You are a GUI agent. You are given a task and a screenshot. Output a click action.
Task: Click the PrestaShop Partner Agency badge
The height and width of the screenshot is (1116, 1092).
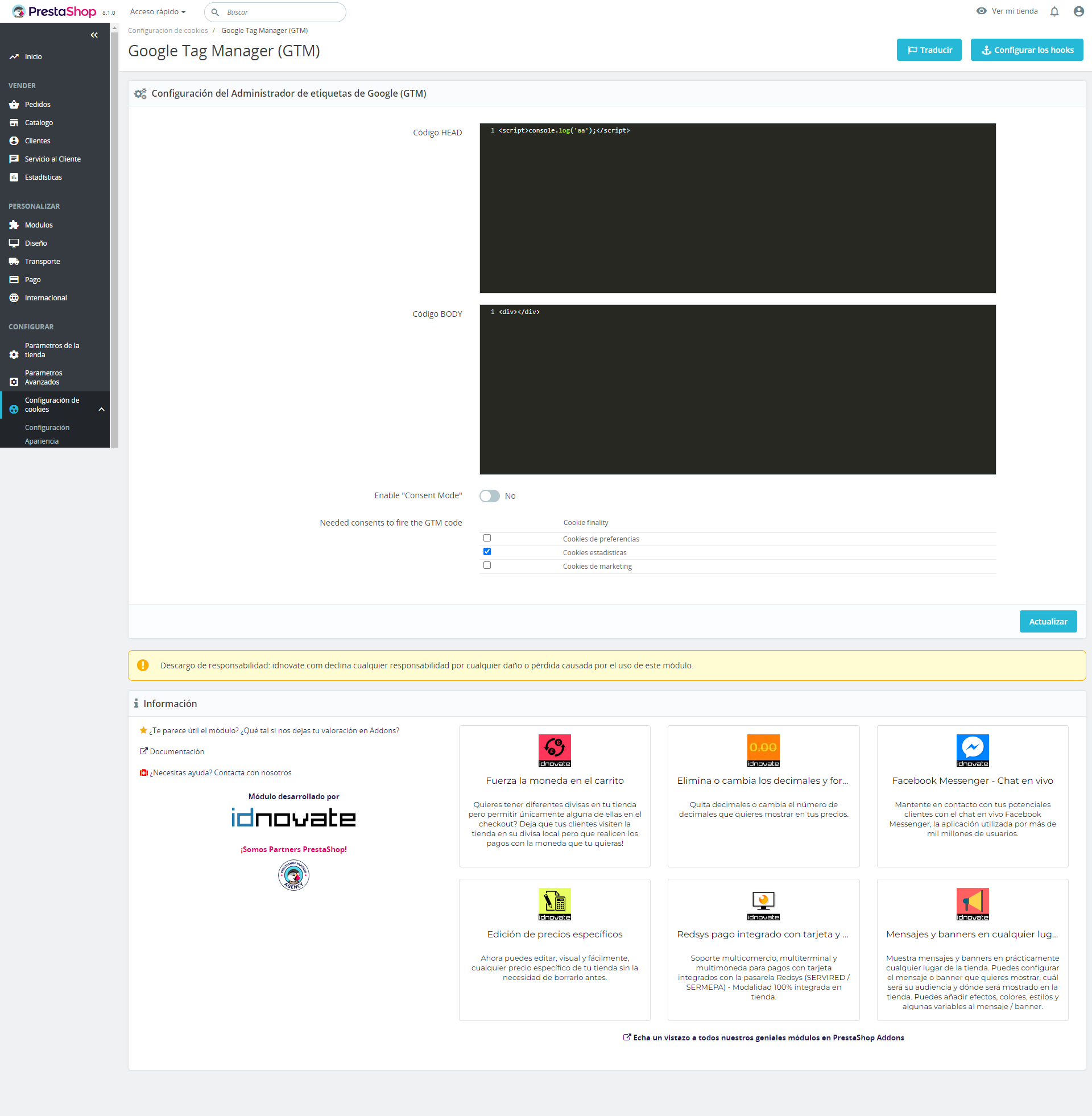tap(293, 875)
